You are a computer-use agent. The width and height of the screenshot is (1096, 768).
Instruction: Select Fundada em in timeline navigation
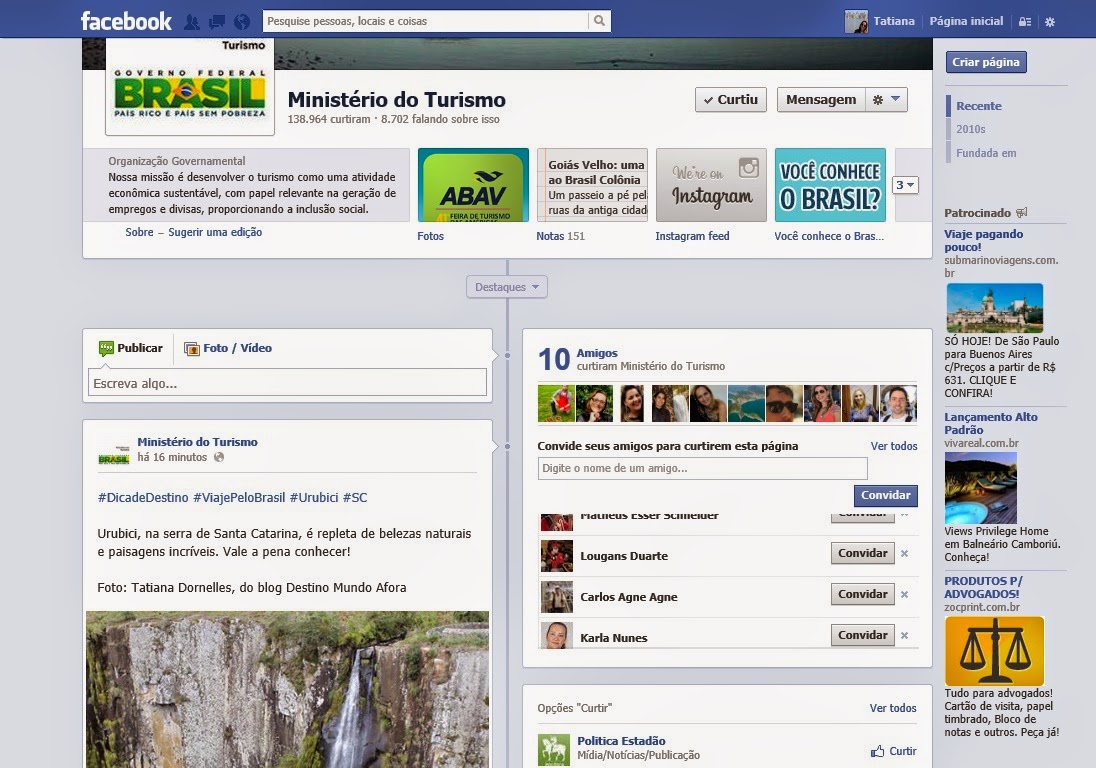986,153
